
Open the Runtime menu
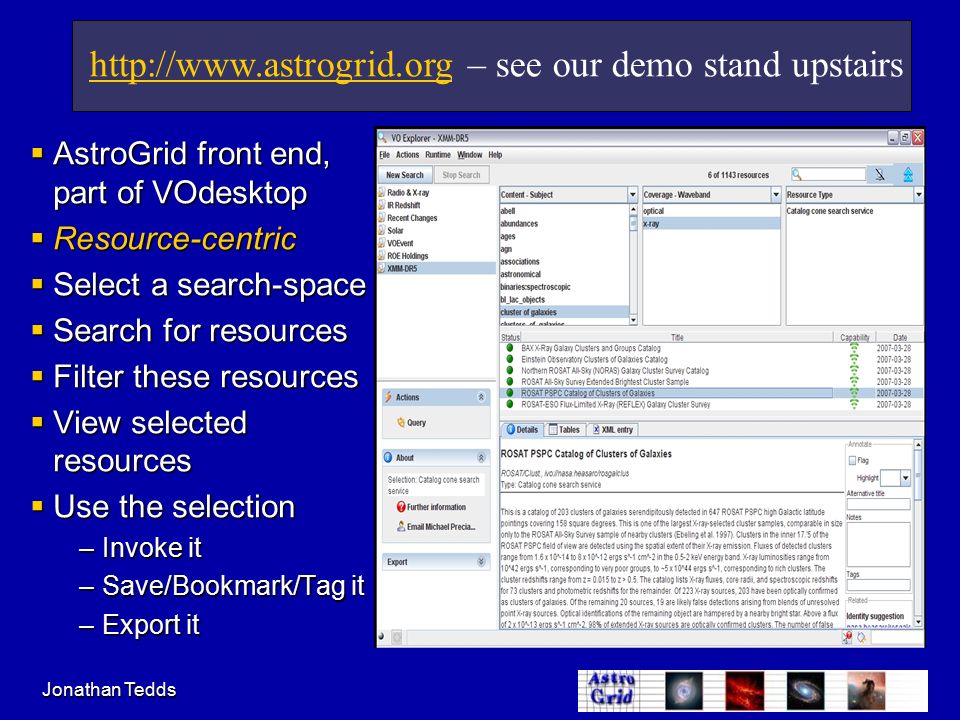click(438, 155)
